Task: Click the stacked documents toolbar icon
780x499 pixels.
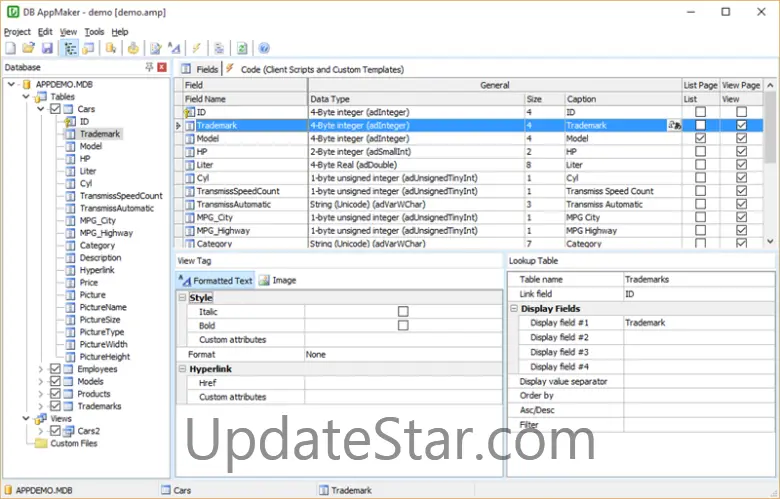Action: [219, 48]
